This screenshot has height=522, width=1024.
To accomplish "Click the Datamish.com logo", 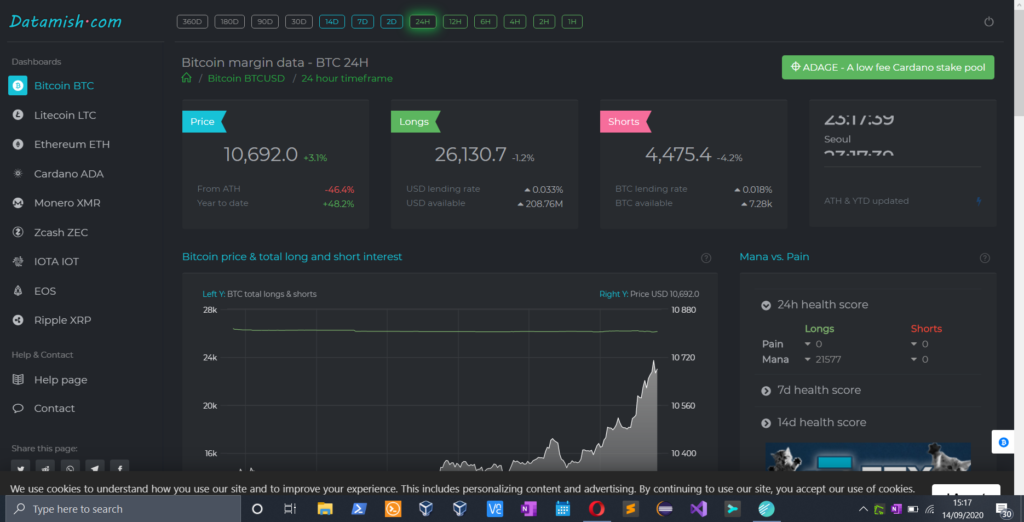I will click(65, 22).
